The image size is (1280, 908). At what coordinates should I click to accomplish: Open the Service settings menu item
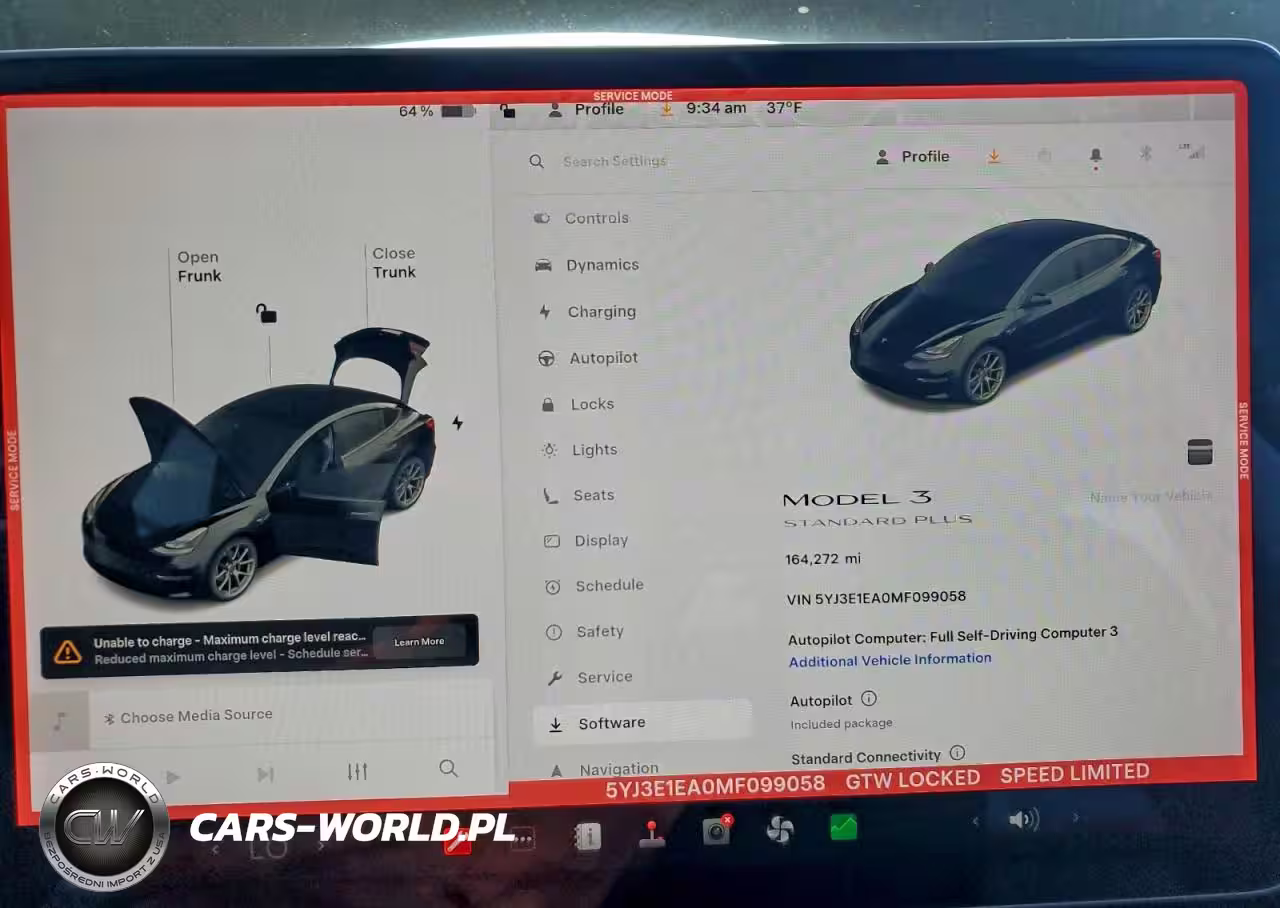tap(604, 677)
